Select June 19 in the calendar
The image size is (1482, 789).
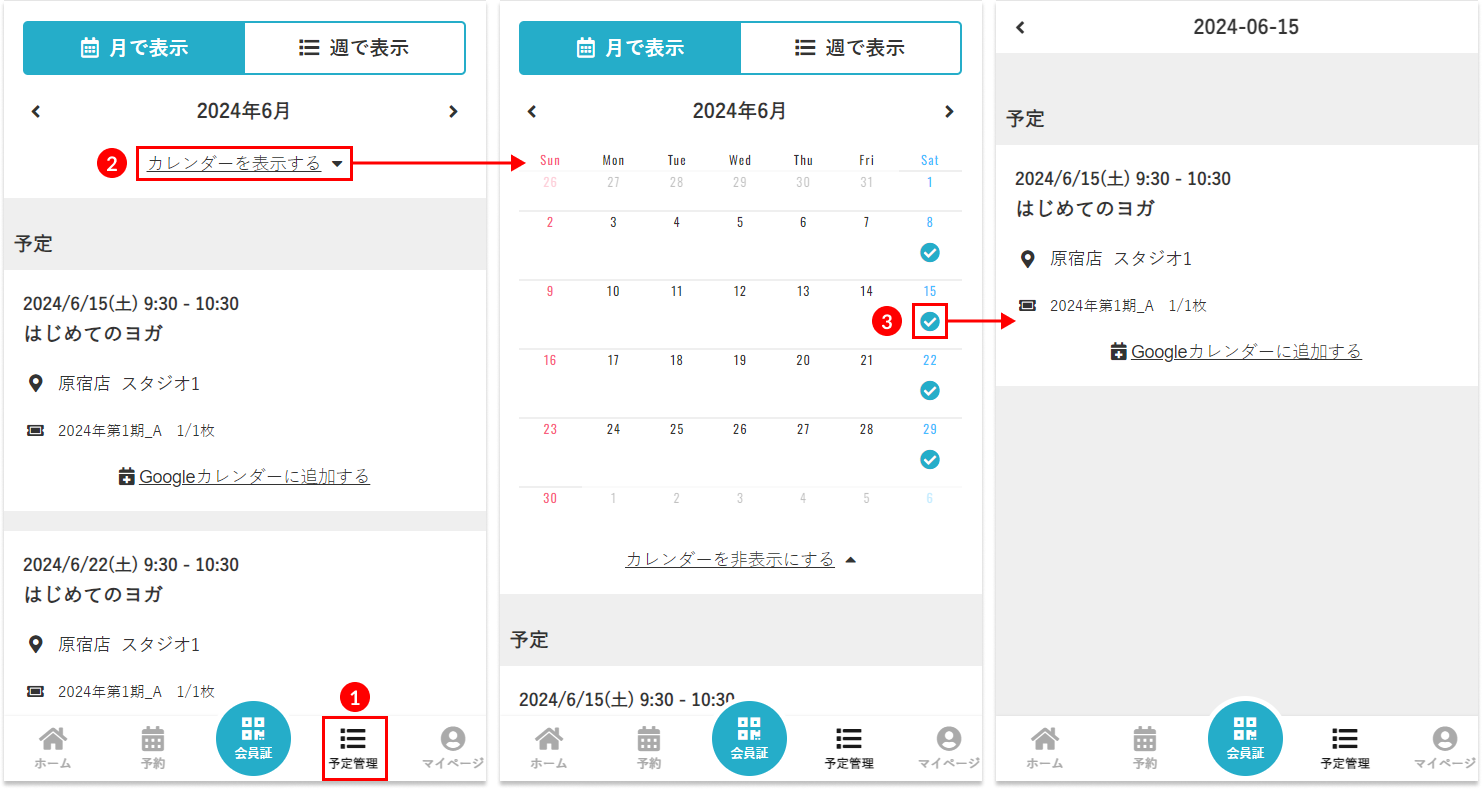click(x=740, y=361)
